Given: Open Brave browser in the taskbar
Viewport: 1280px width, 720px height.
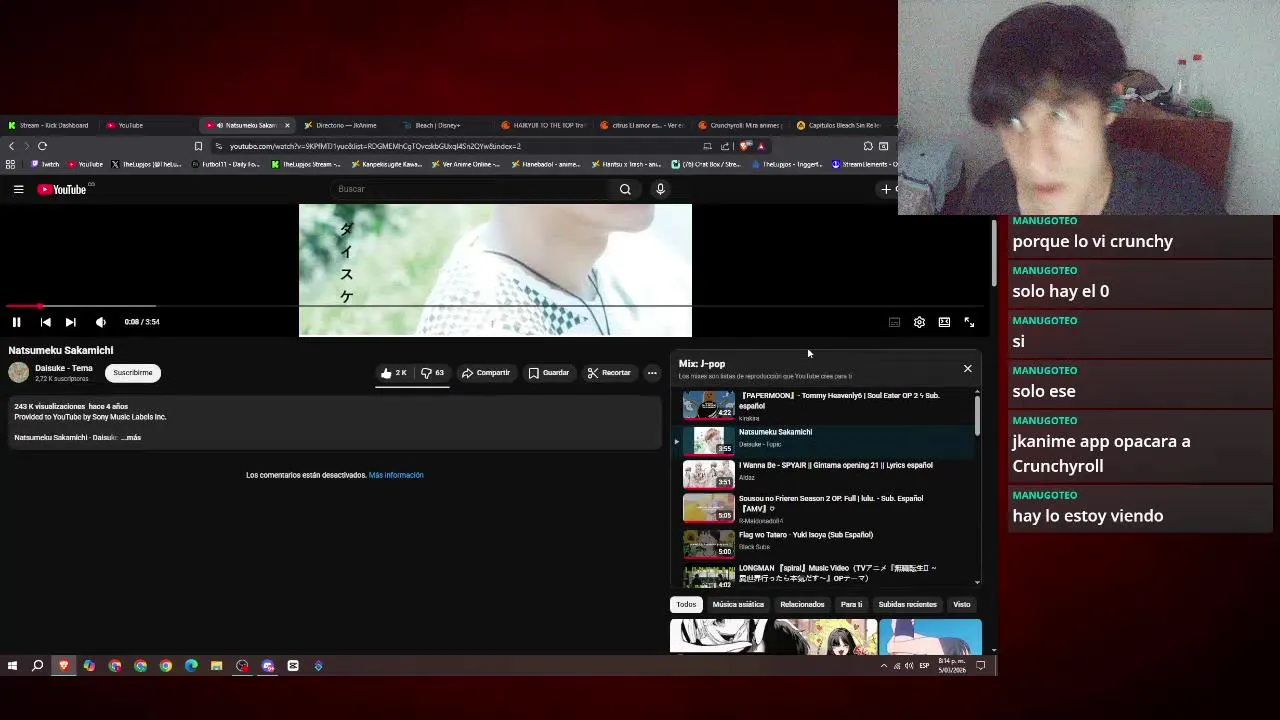Looking at the screenshot, I should [64, 666].
